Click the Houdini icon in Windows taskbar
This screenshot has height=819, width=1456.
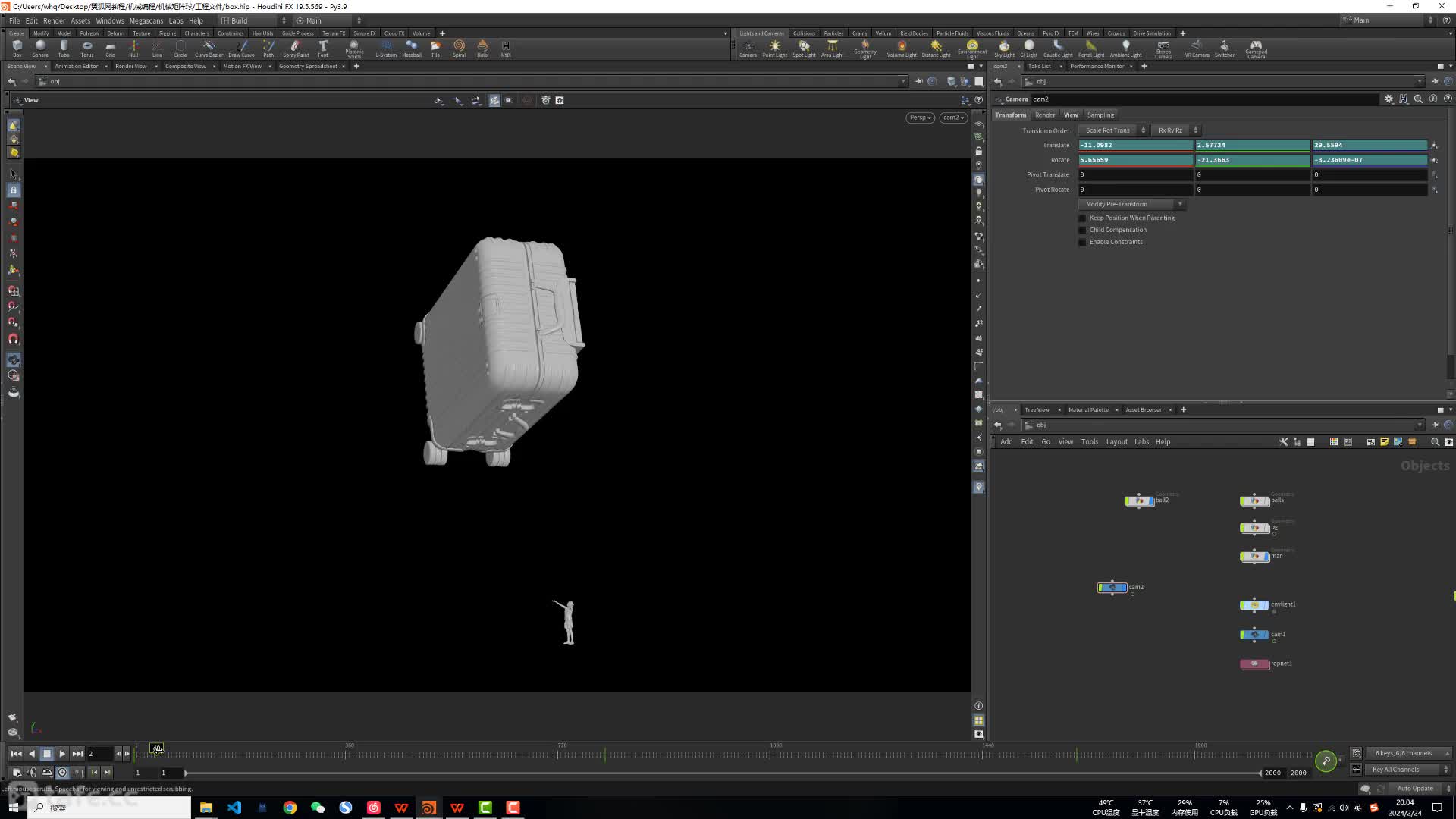point(429,808)
